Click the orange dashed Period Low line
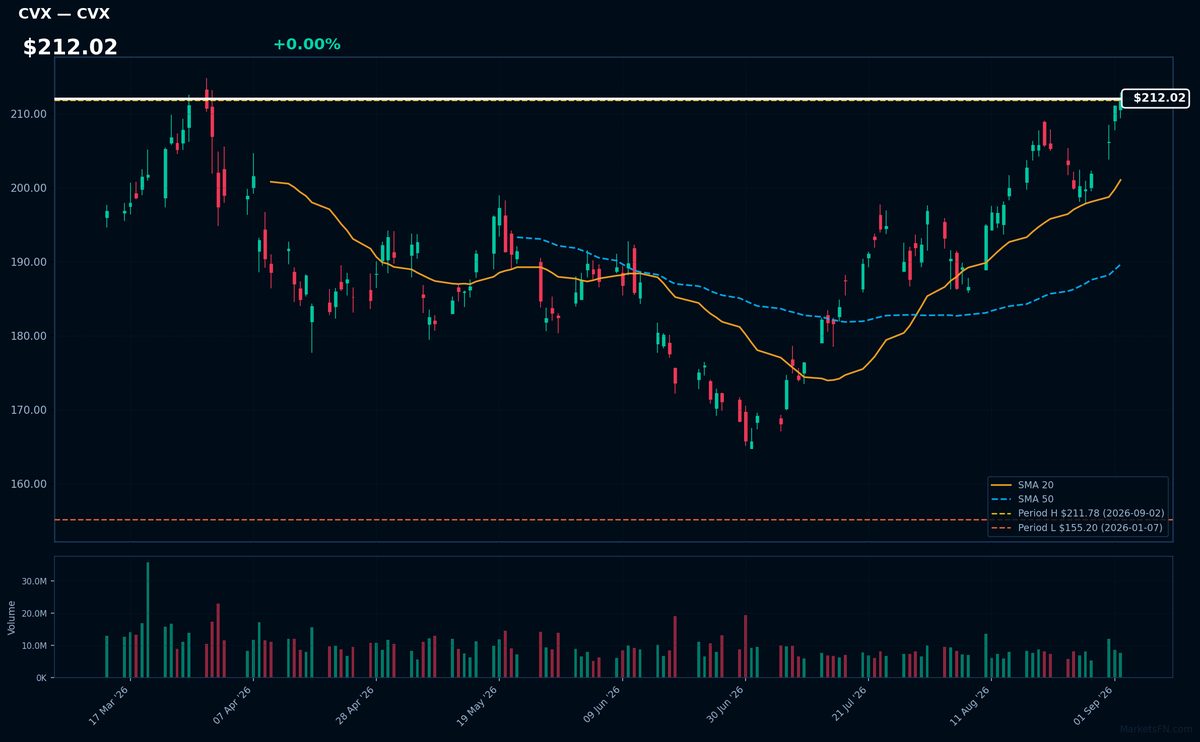 point(613,520)
